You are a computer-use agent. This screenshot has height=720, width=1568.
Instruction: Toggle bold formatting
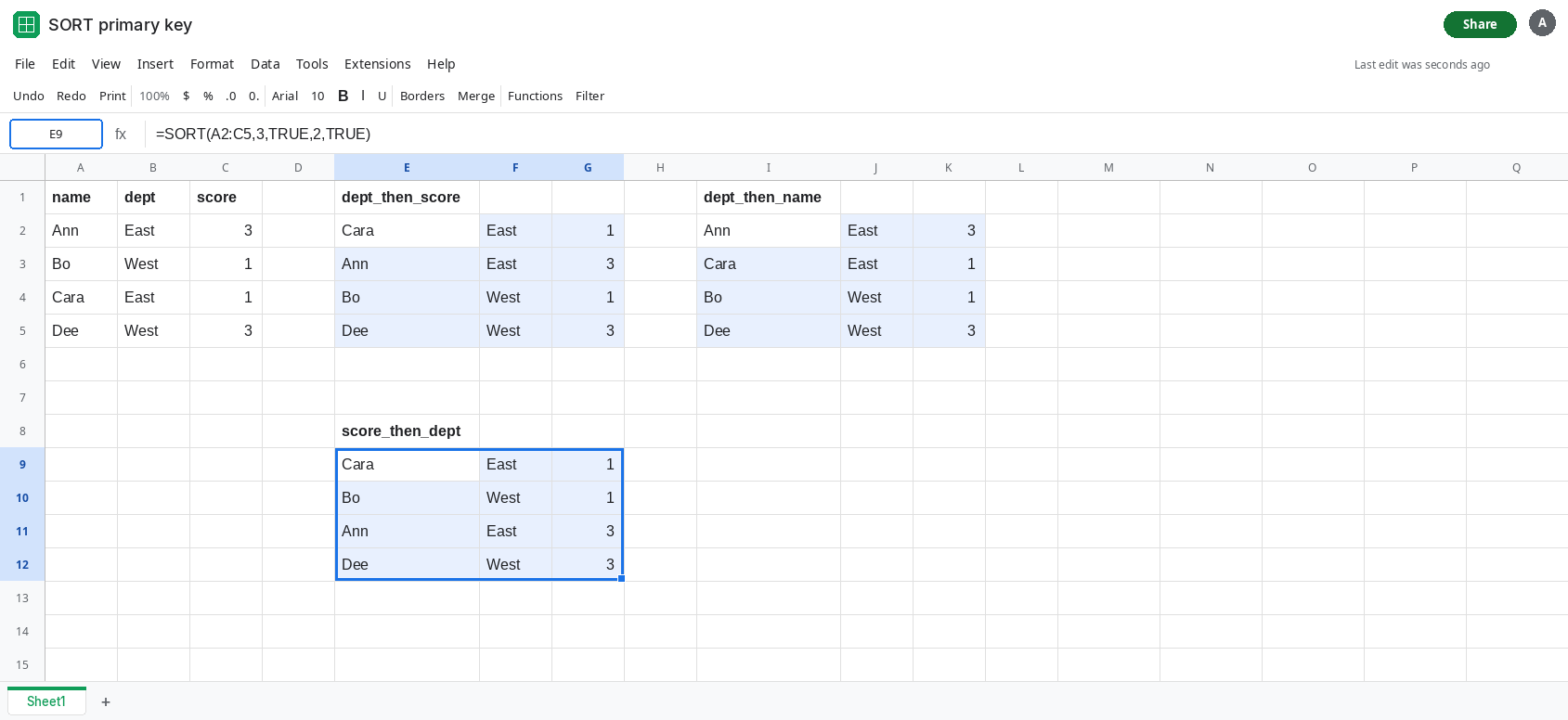coord(343,96)
